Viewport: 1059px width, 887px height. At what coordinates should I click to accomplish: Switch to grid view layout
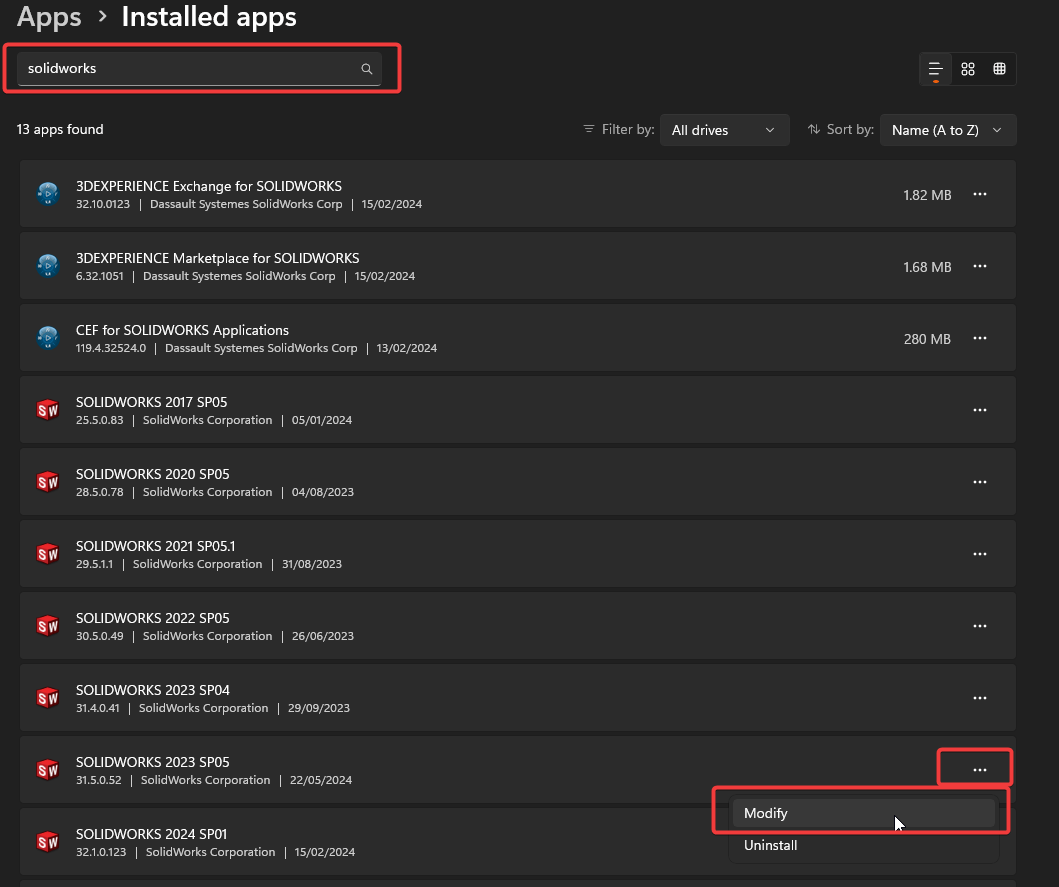point(999,68)
